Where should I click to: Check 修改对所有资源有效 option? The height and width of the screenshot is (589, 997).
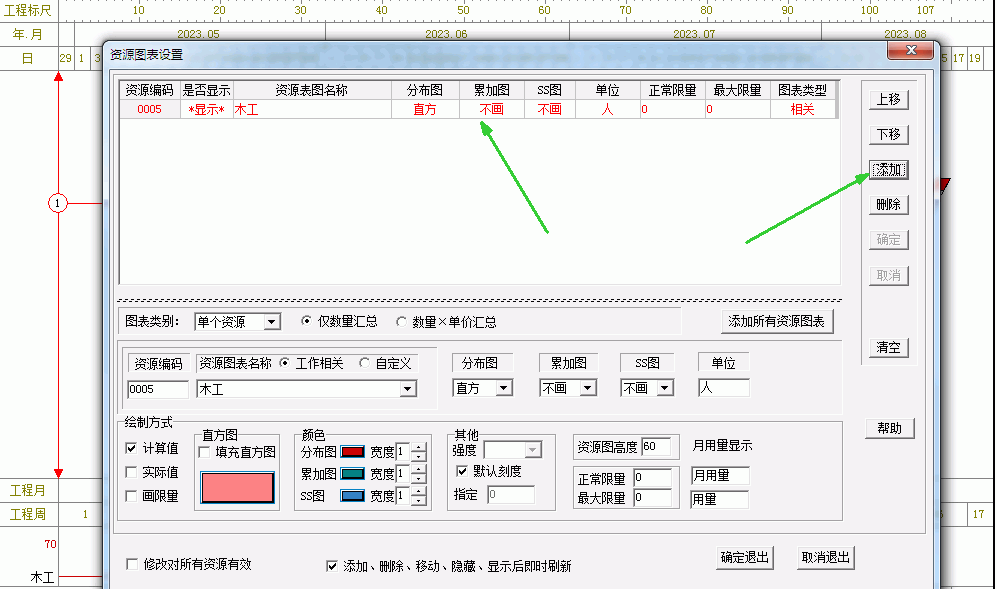click(133, 564)
